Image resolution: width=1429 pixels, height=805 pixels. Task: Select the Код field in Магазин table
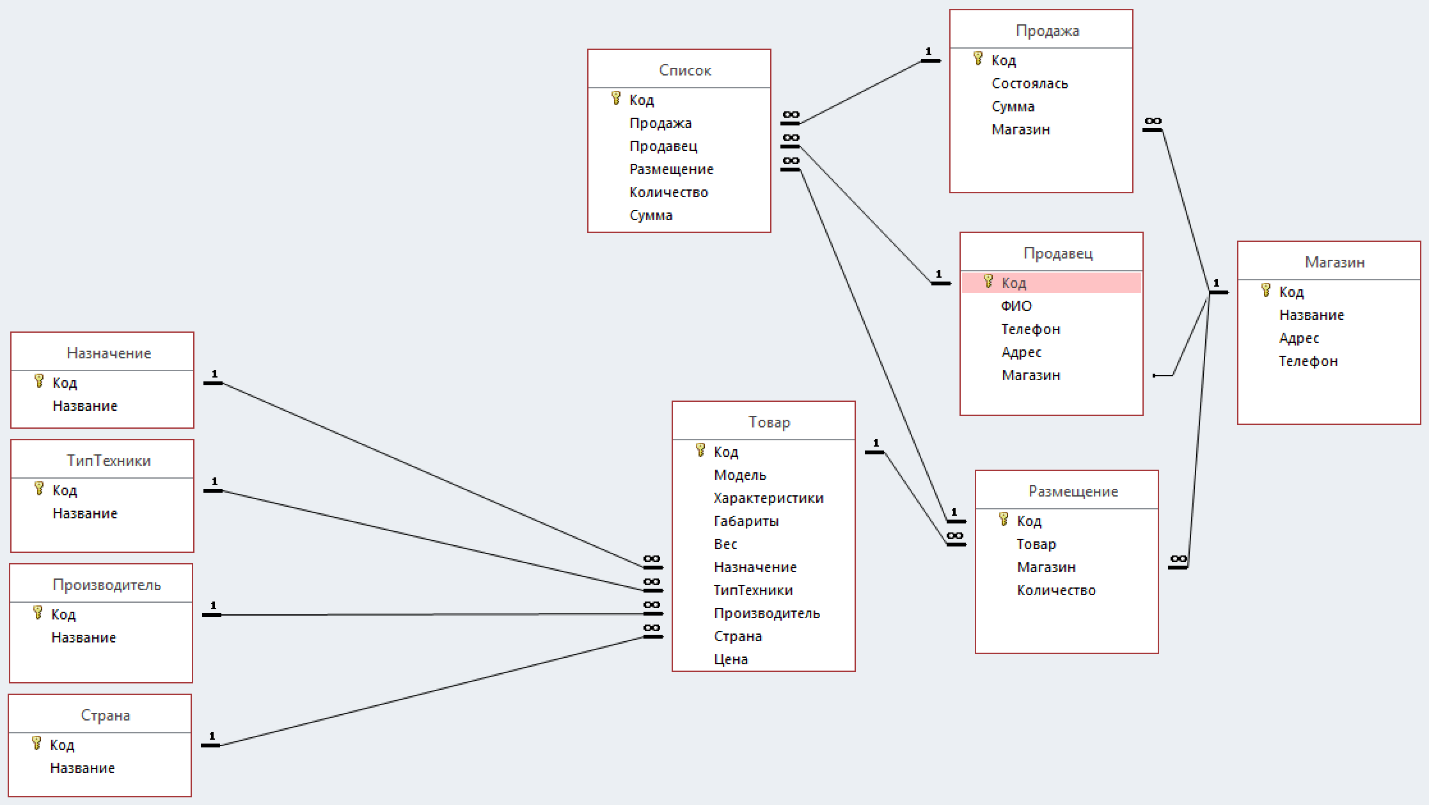(x=1329, y=292)
